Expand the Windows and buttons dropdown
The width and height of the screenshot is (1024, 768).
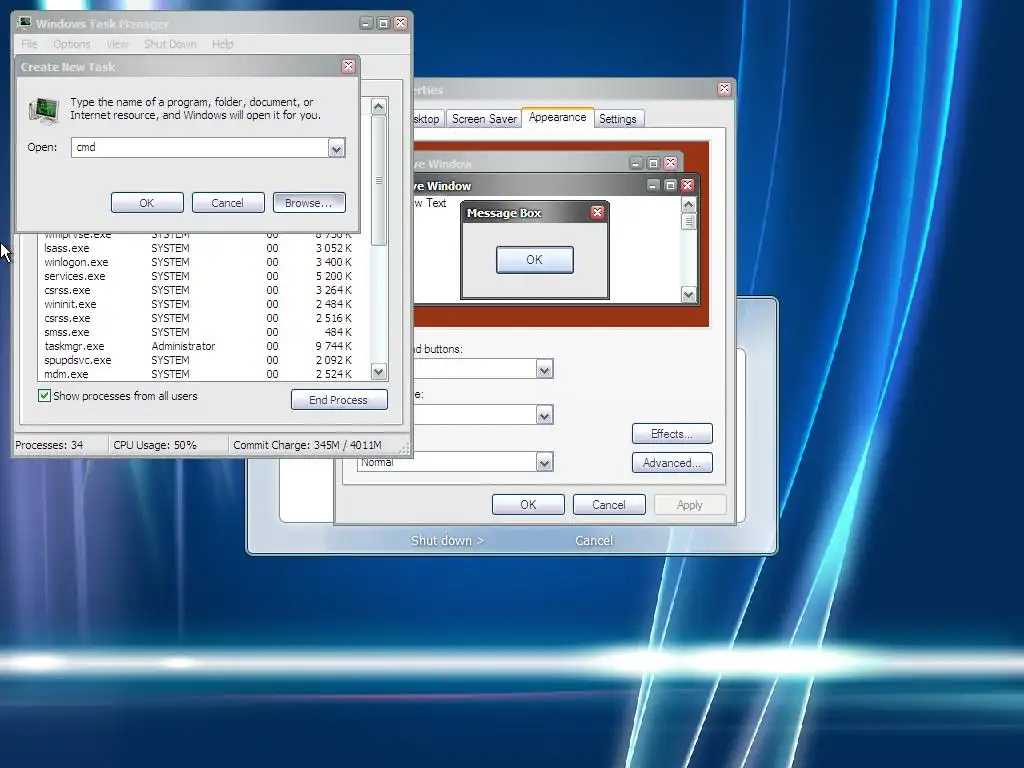[544, 370]
